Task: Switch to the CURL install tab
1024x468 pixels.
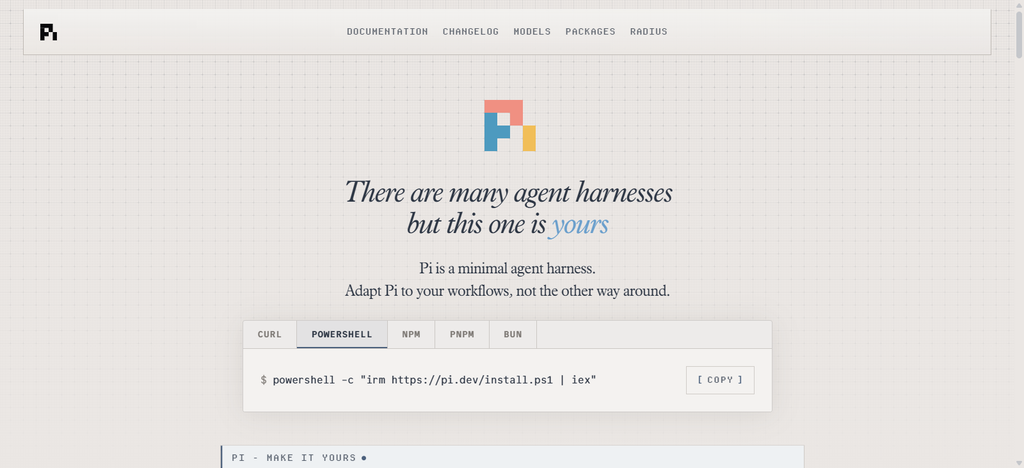Action: click(x=270, y=334)
